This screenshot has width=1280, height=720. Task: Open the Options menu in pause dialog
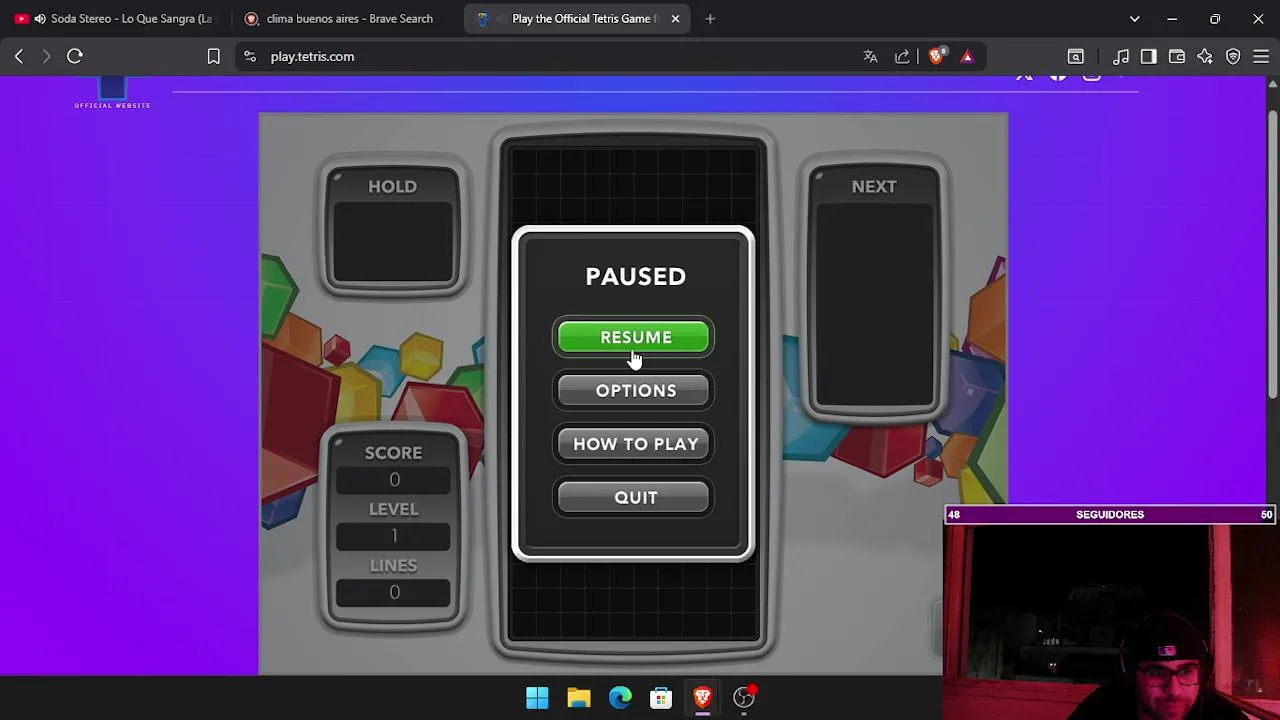[x=634, y=391]
